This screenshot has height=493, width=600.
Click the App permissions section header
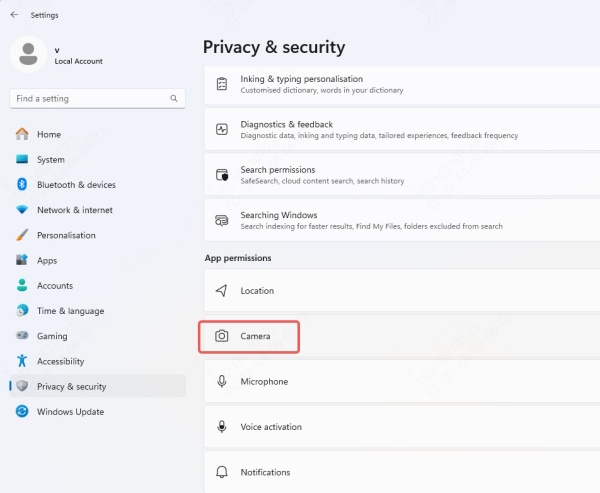click(x=238, y=258)
